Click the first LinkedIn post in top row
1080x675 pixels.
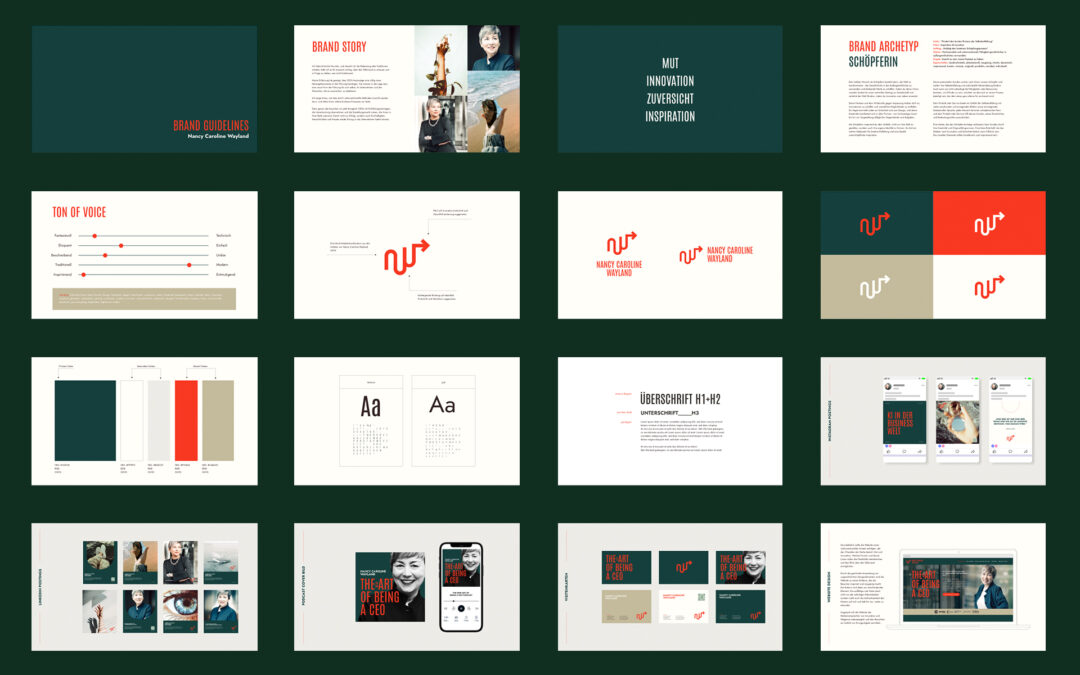click(100, 562)
